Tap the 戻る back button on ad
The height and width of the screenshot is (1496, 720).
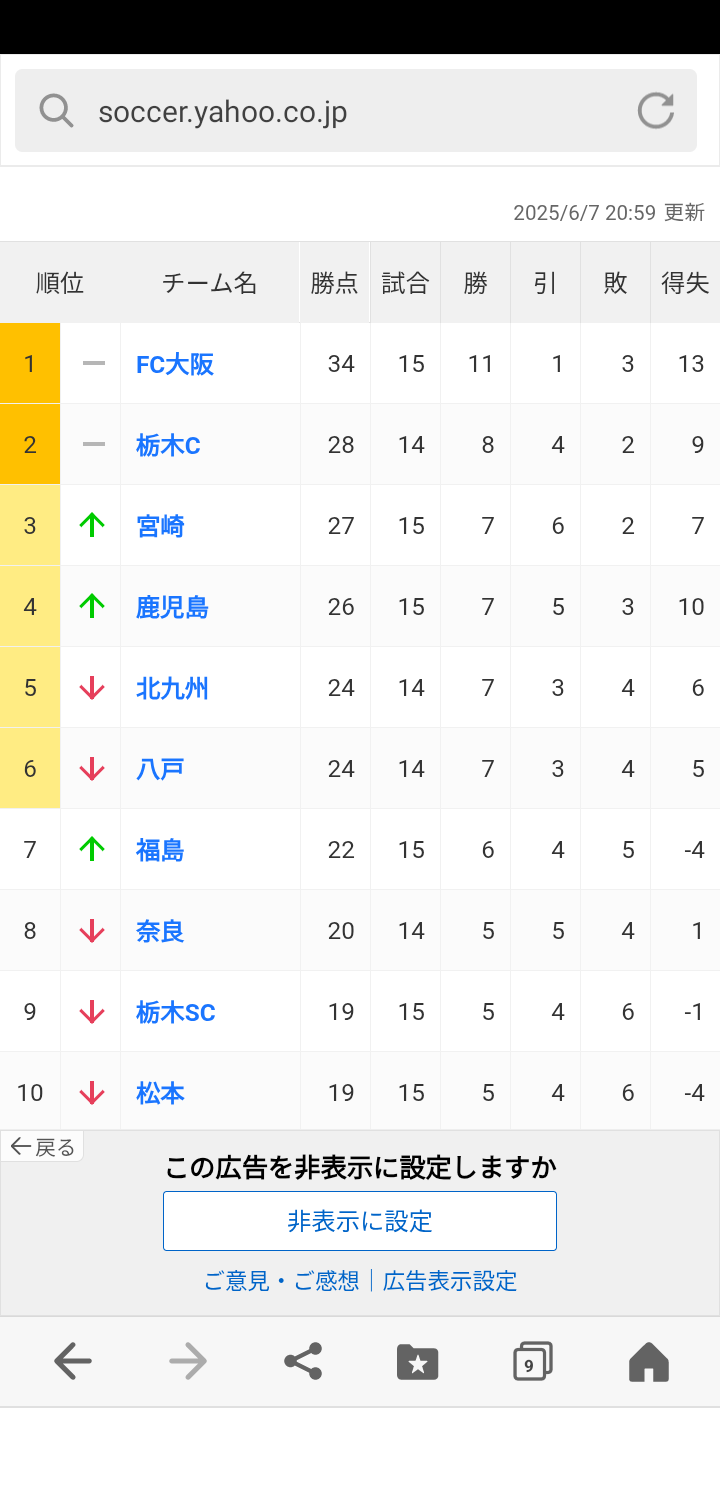42,1147
